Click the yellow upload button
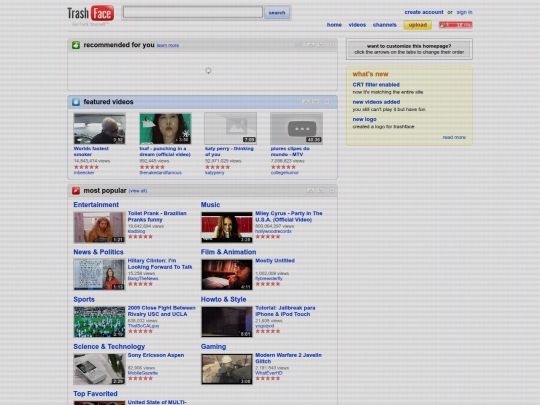The image size is (540, 405). coord(417,25)
